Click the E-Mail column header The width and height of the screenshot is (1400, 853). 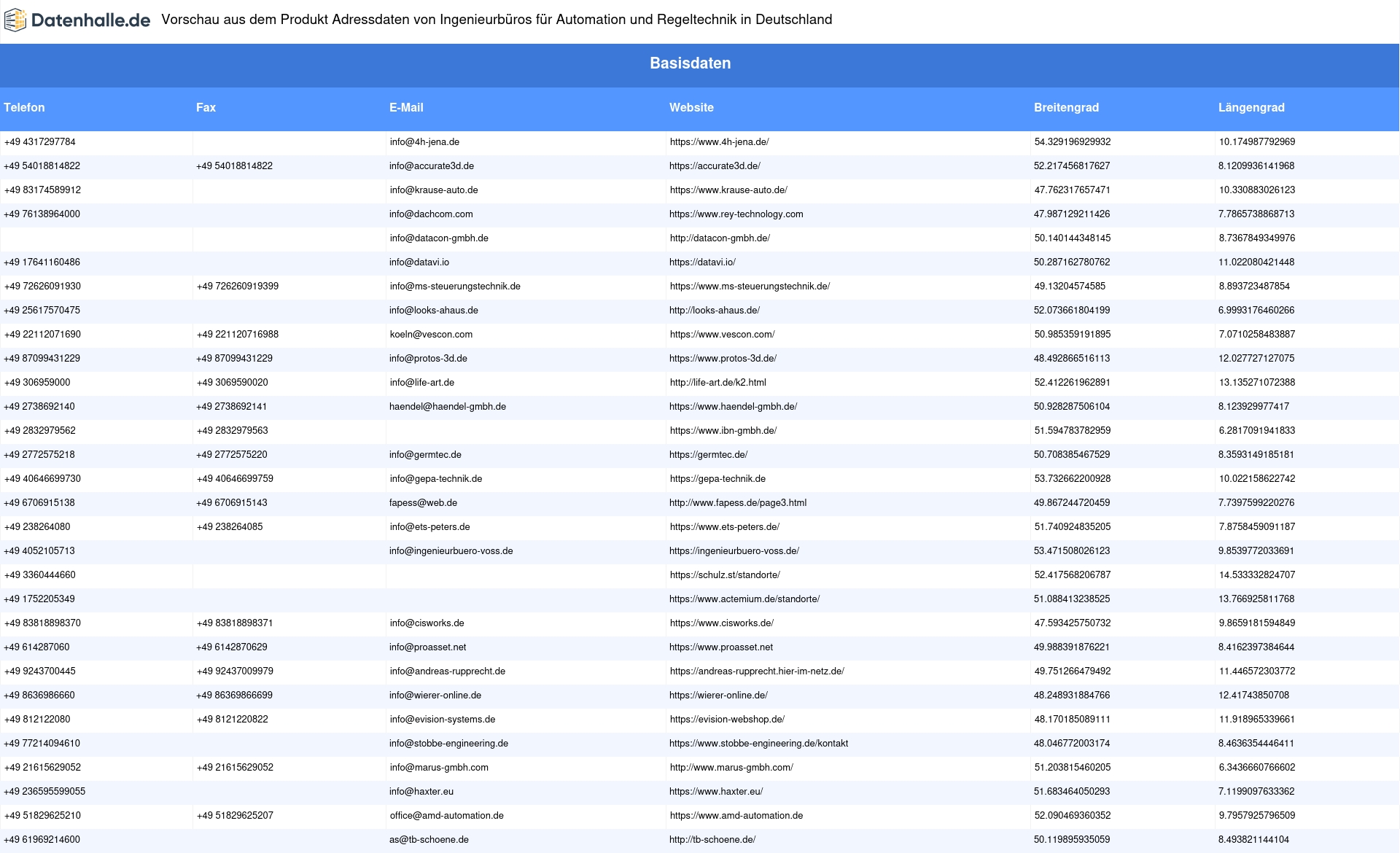[406, 107]
